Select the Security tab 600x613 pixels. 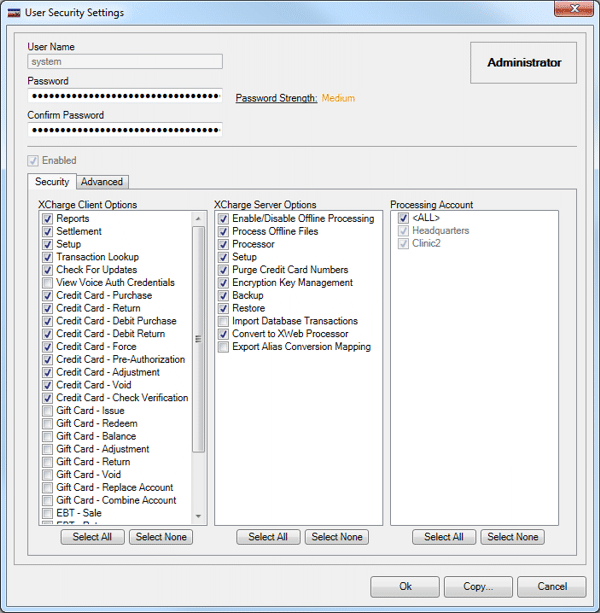(x=52, y=182)
